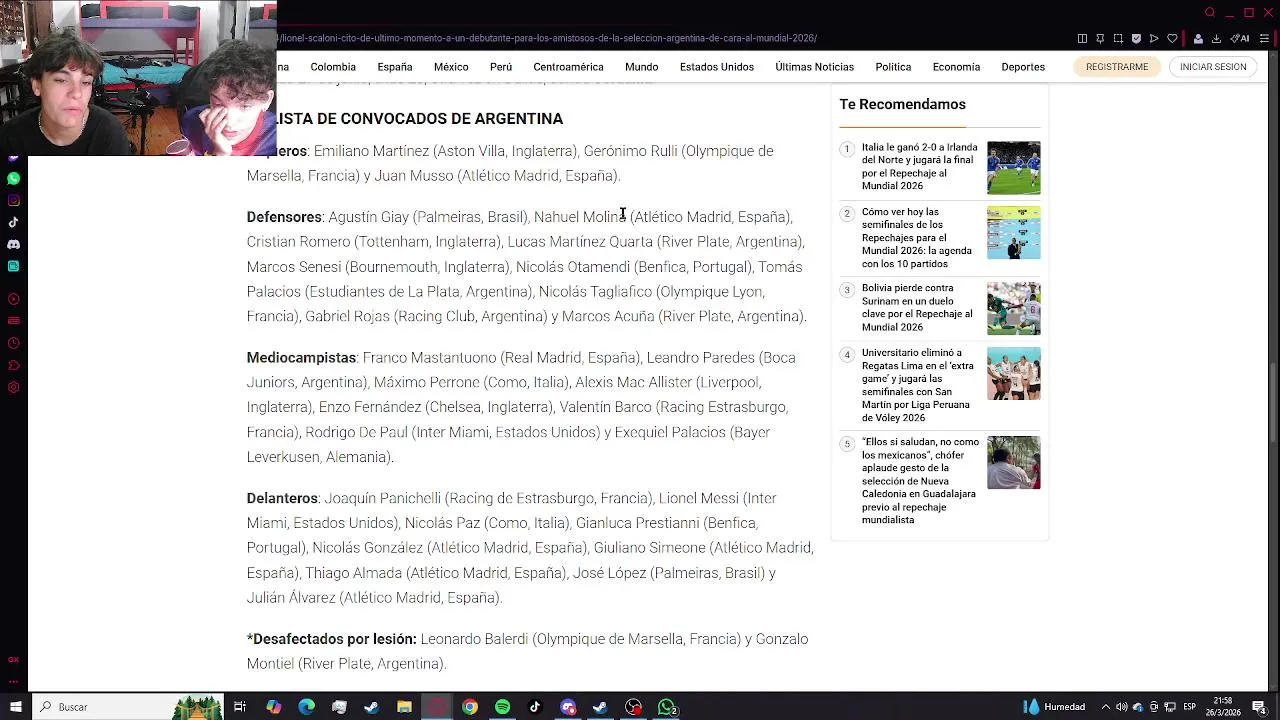Click thumbnail of the Italia vs Irlanda article
Image resolution: width=1280 pixels, height=720 pixels.
[x=1013, y=168]
